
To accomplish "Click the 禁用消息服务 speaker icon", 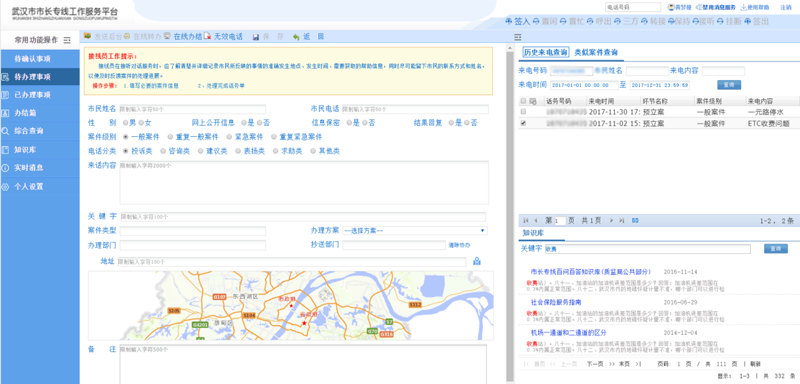I will point(699,7).
